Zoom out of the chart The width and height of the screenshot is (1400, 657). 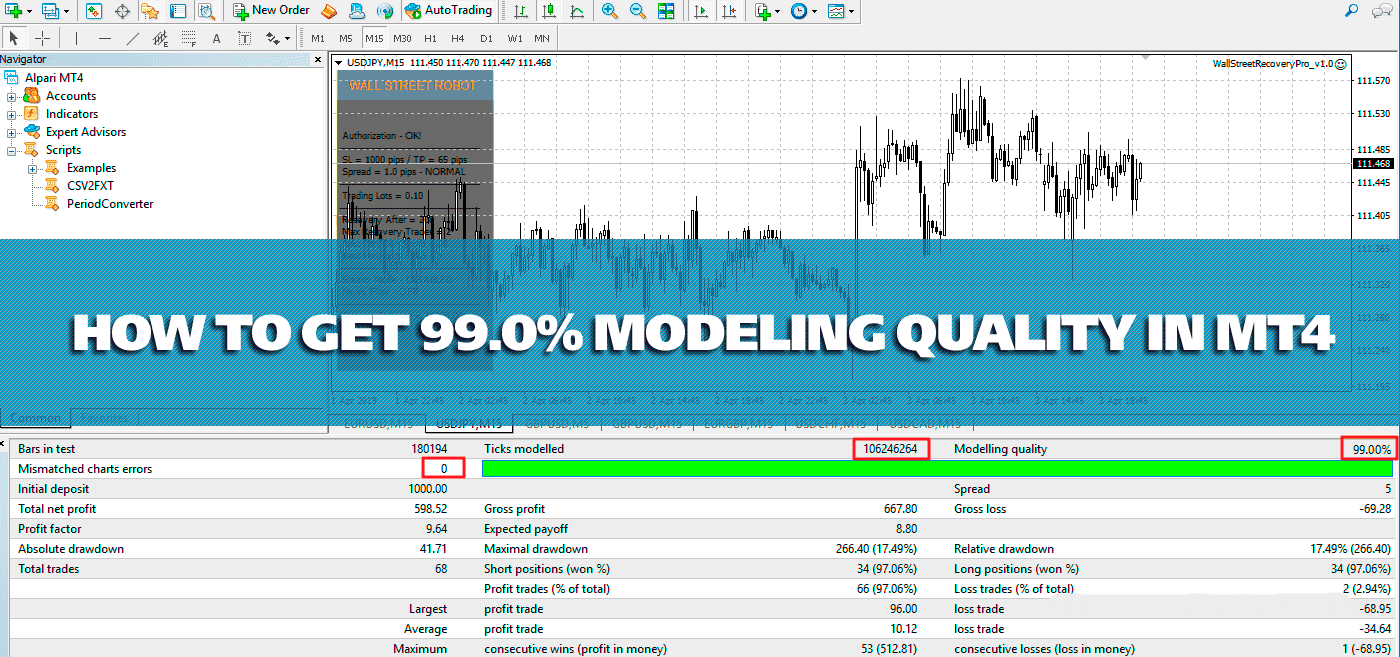click(637, 11)
